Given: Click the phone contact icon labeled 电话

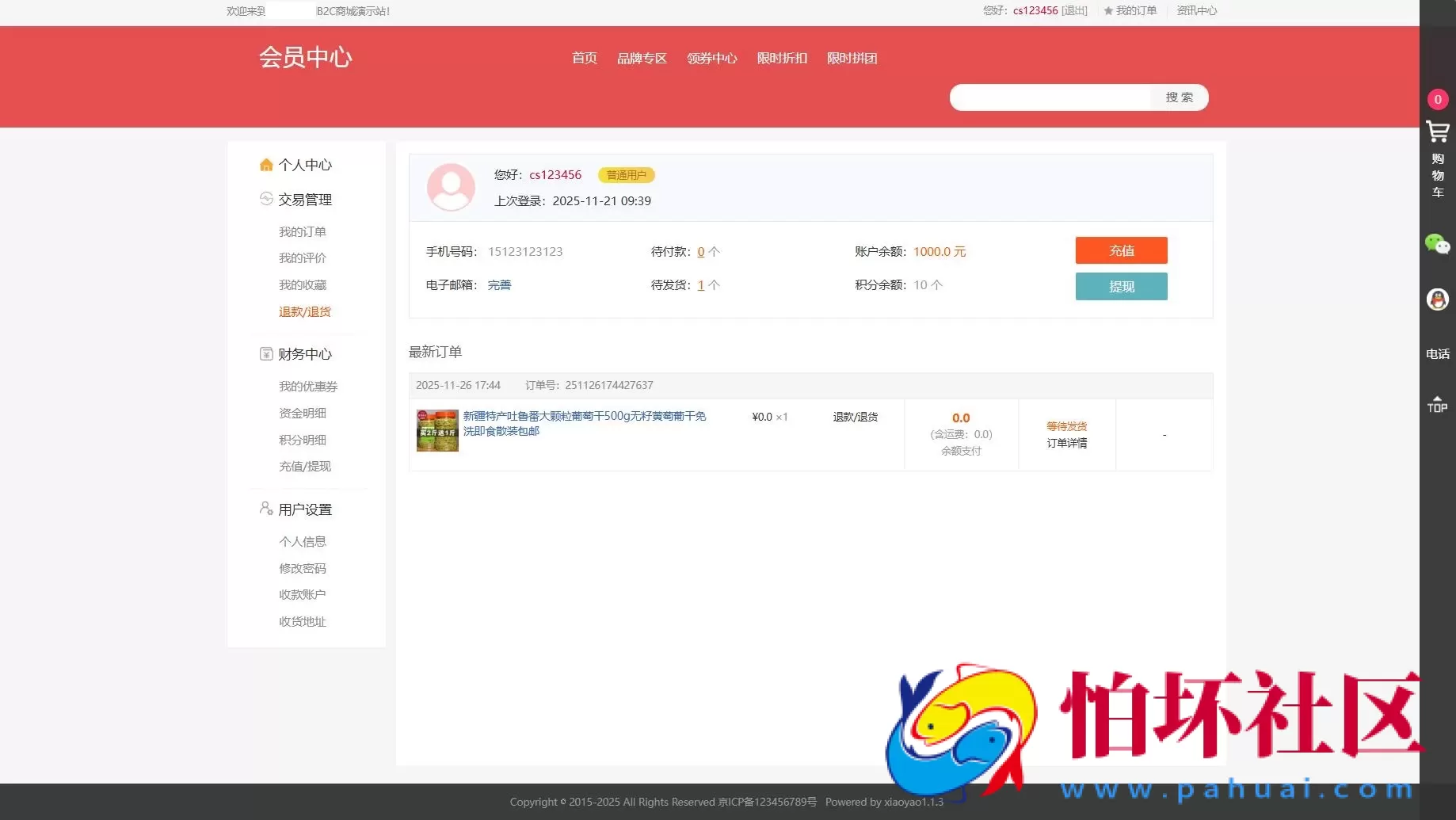Looking at the screenshot, I should pyautogui.click(x=1437, y=354).
